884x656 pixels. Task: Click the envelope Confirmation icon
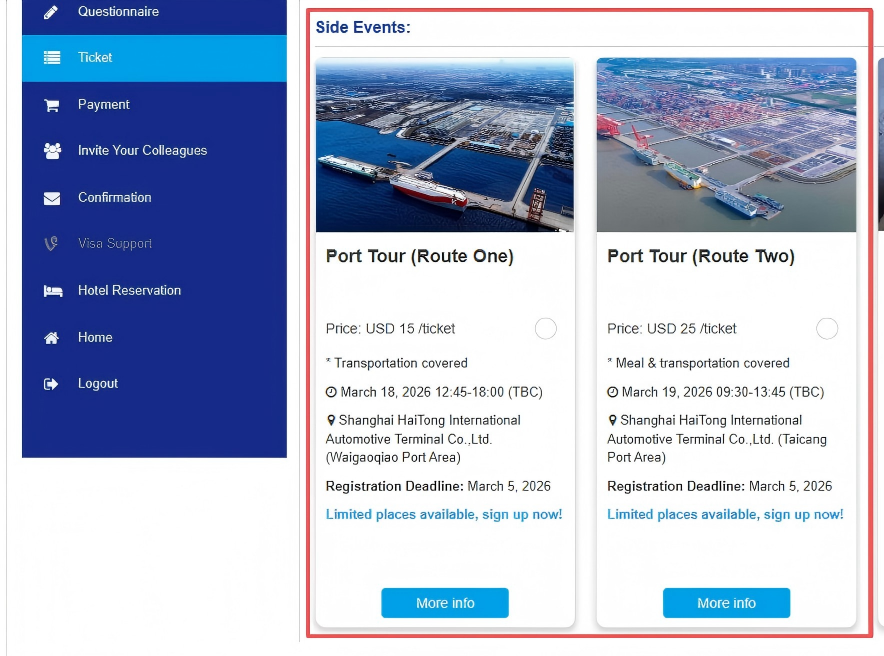[x=52, y=198]
